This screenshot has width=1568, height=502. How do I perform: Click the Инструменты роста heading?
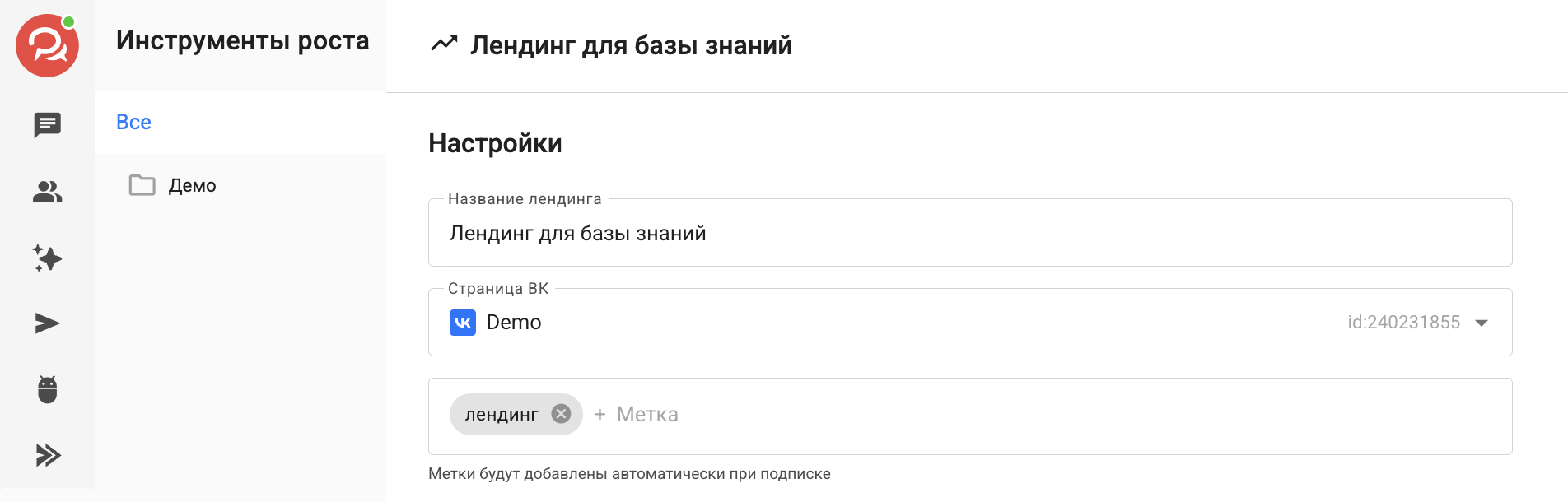(x=242, y=40)
